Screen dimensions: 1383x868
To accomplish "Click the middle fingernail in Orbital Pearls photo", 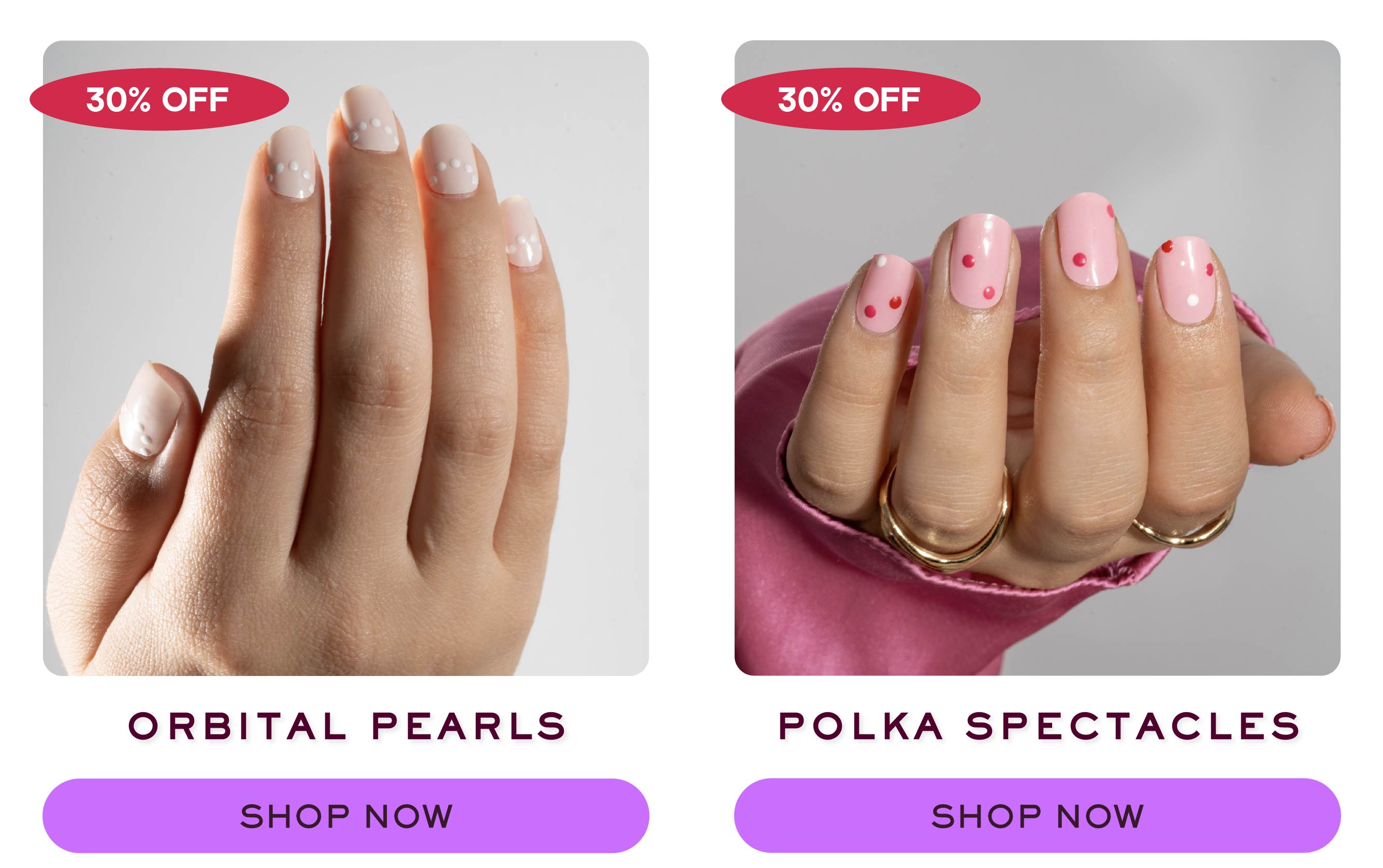I will [369, 119].
